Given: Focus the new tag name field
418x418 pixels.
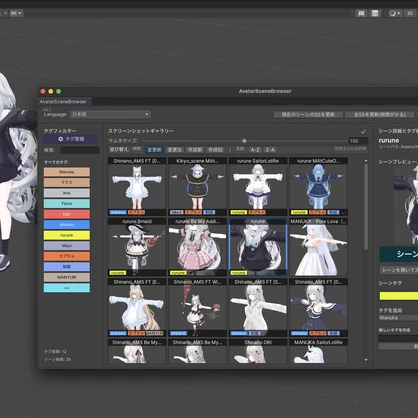Looking at the screenshot, I should tap(398, 339).
